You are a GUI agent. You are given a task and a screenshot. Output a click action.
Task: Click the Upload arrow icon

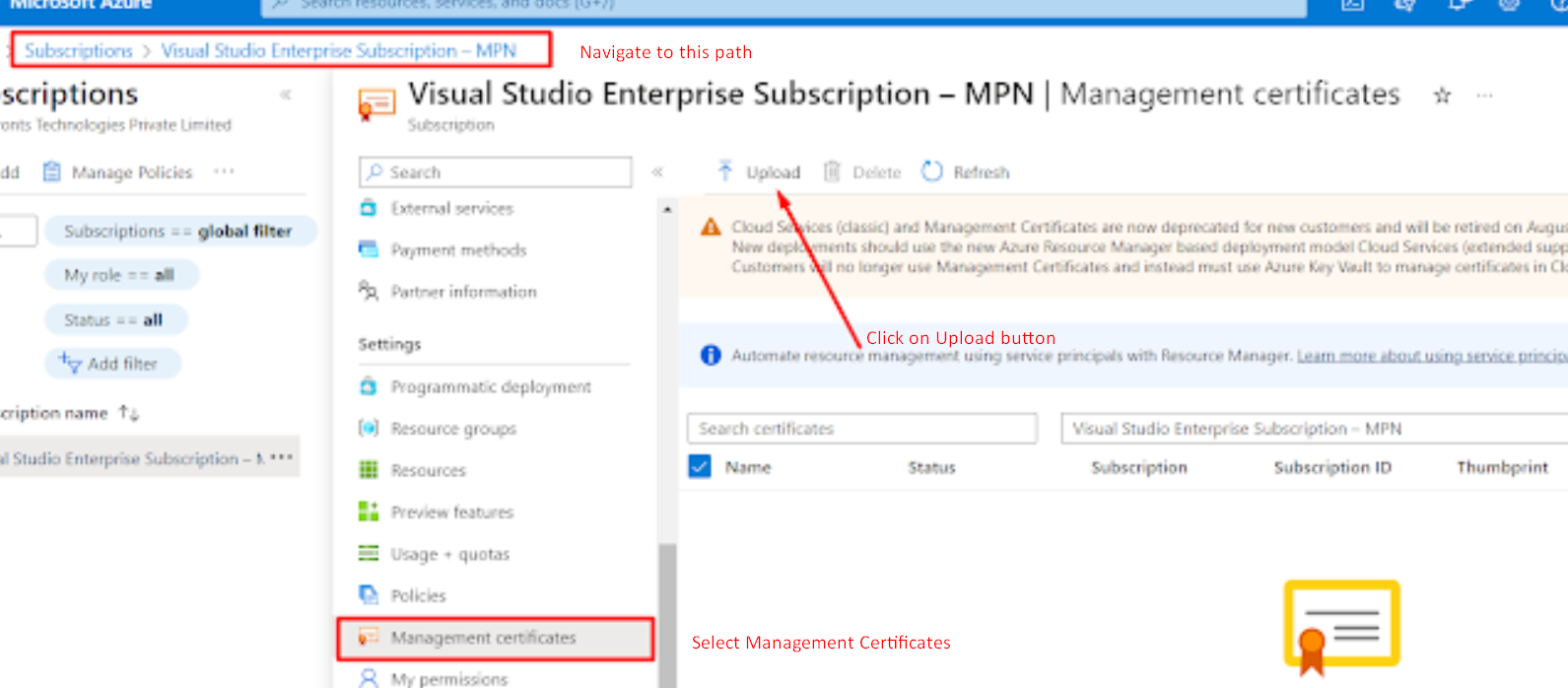pyautogui.click(x=725, y=171)
